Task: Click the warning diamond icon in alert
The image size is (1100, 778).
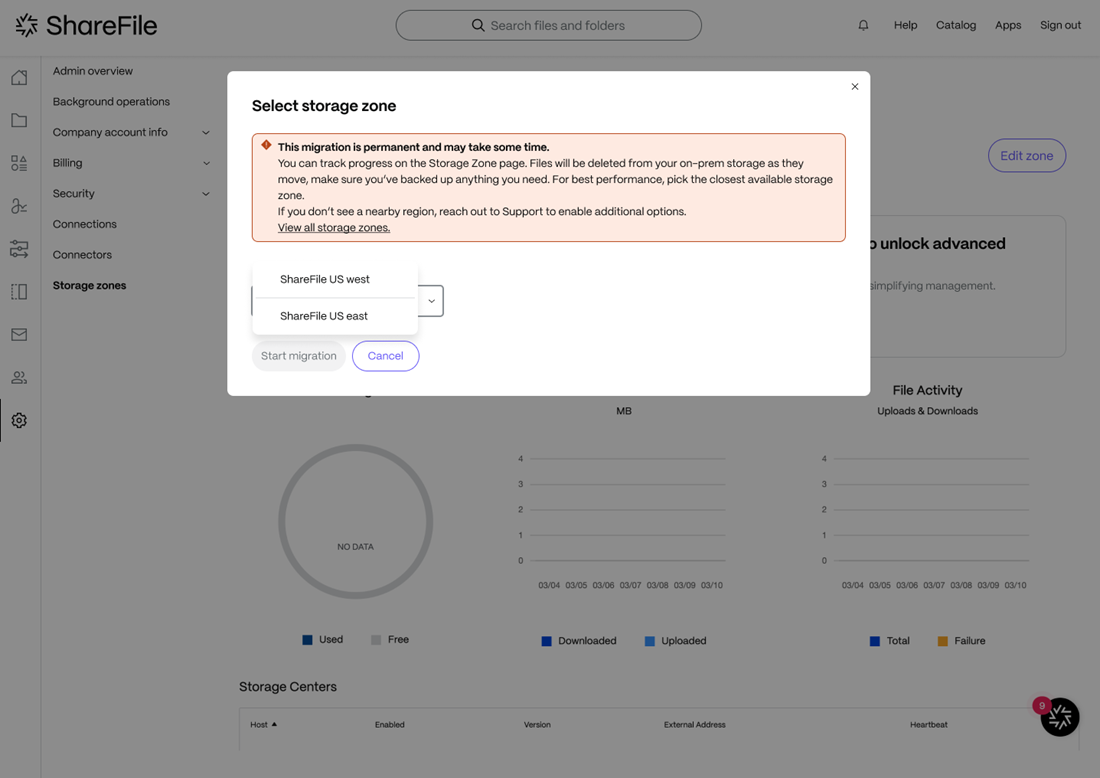Action: click(x=267, y=145)
